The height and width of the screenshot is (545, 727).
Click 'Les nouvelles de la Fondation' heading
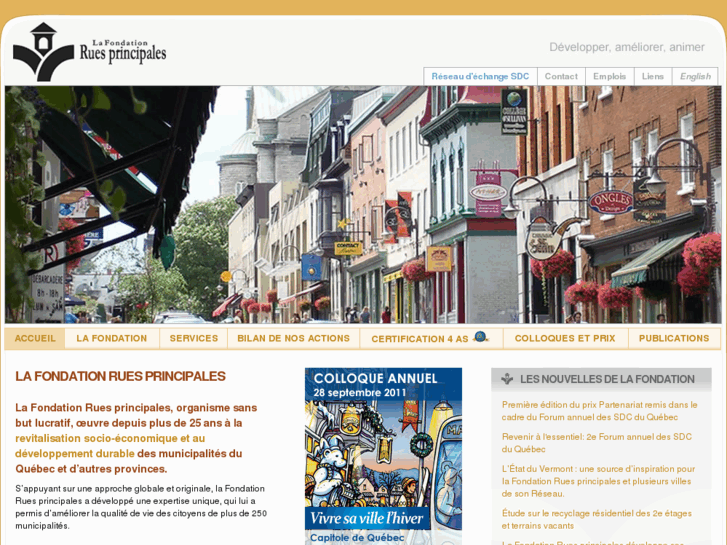607,379
